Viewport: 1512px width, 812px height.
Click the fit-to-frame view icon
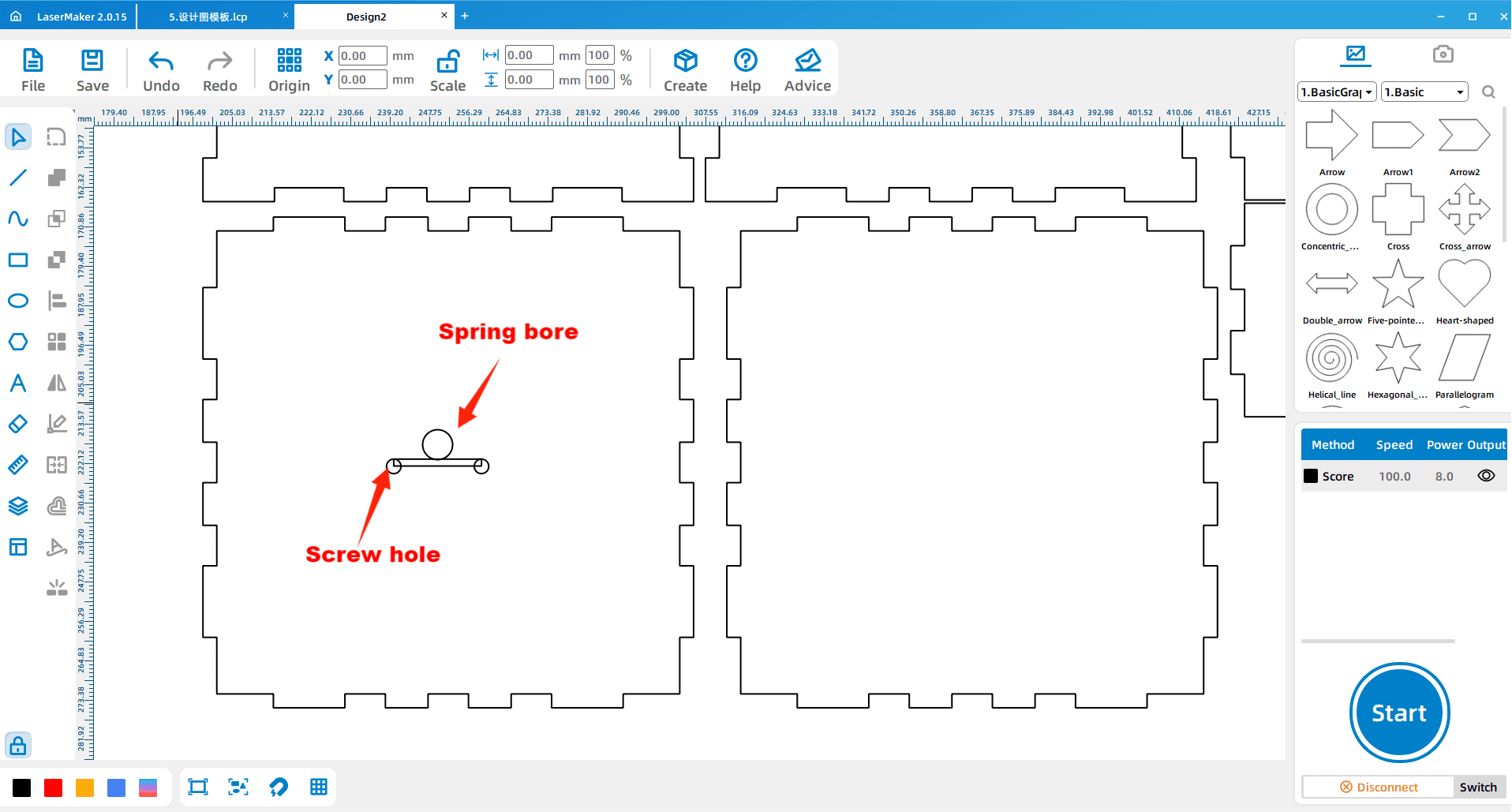198,787
